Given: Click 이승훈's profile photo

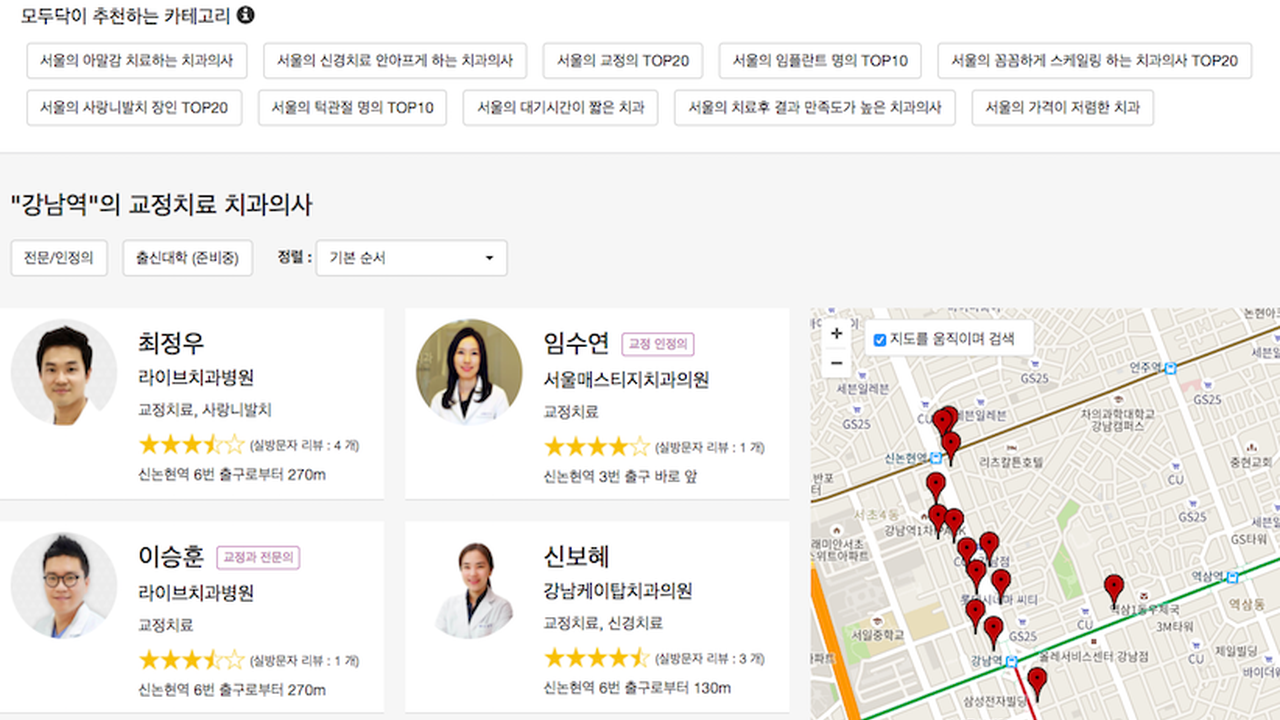Looking at the screenshot, I should [x=64, y=585].
